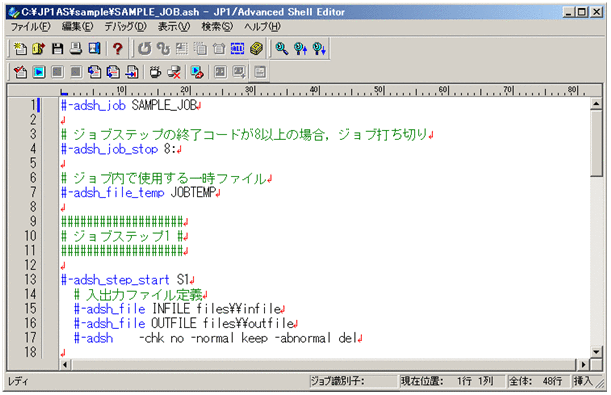Click #-adsh_step_start on line 13
Image resolution: width=611 pixels, height=395 pixels.
pos(115,280)
